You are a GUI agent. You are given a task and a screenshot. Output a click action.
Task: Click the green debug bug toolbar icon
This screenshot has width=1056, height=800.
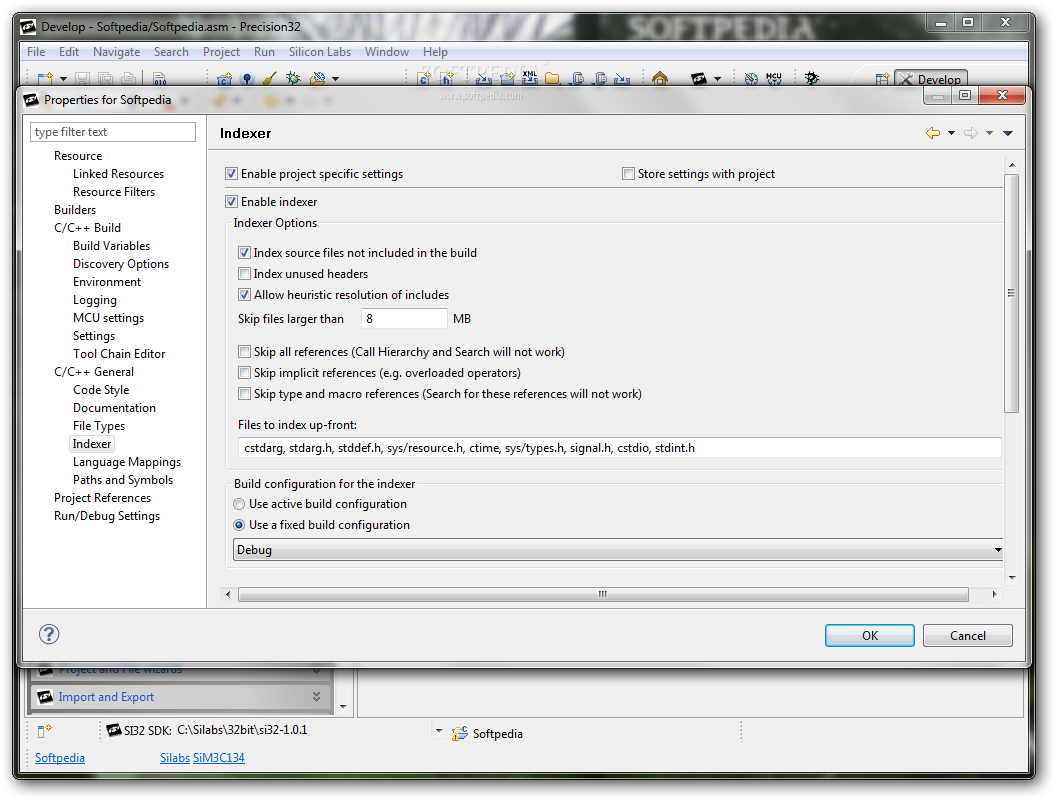pos(293,79)
